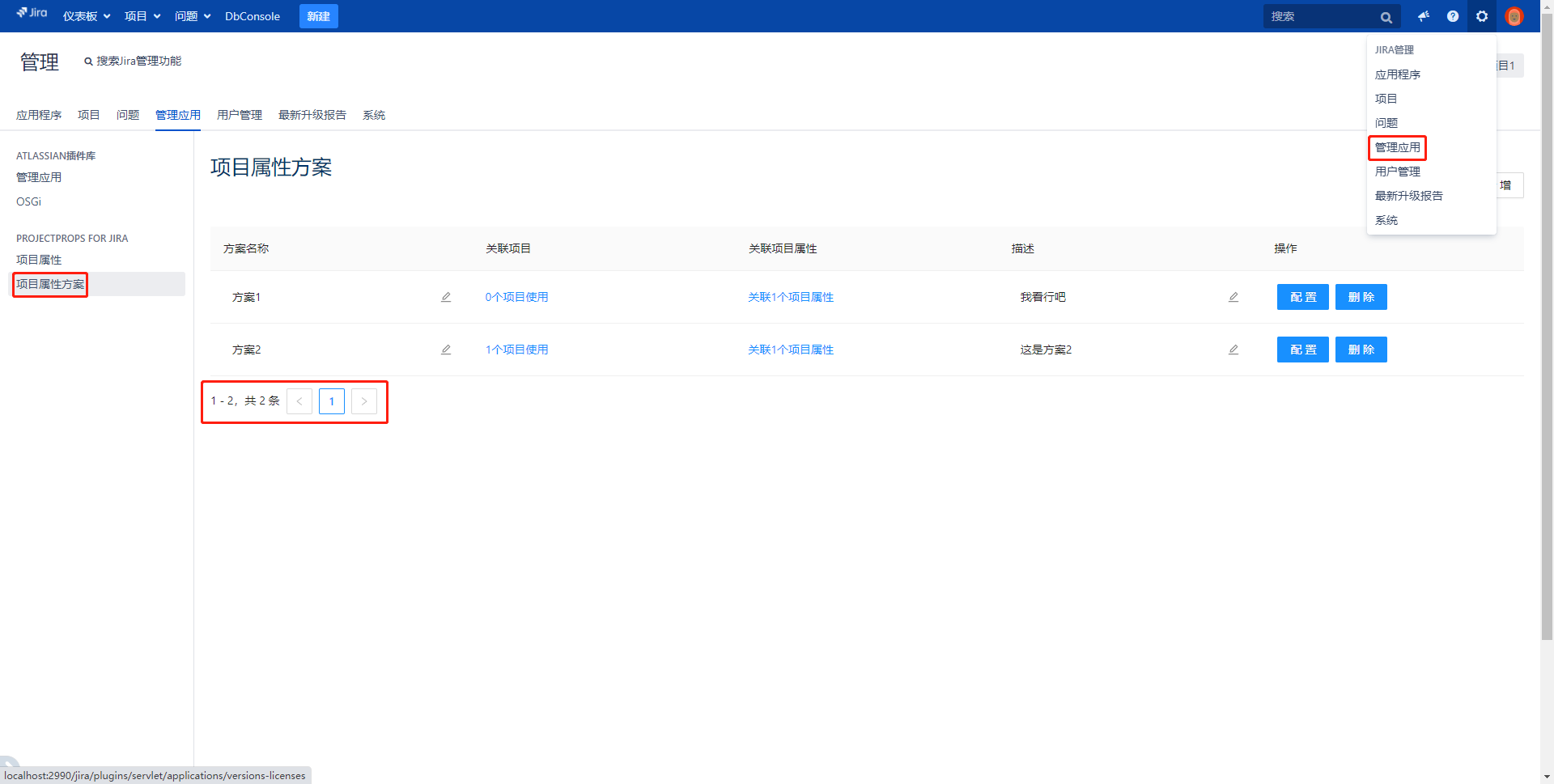Open the help question mark icon

pos(1453,16)
